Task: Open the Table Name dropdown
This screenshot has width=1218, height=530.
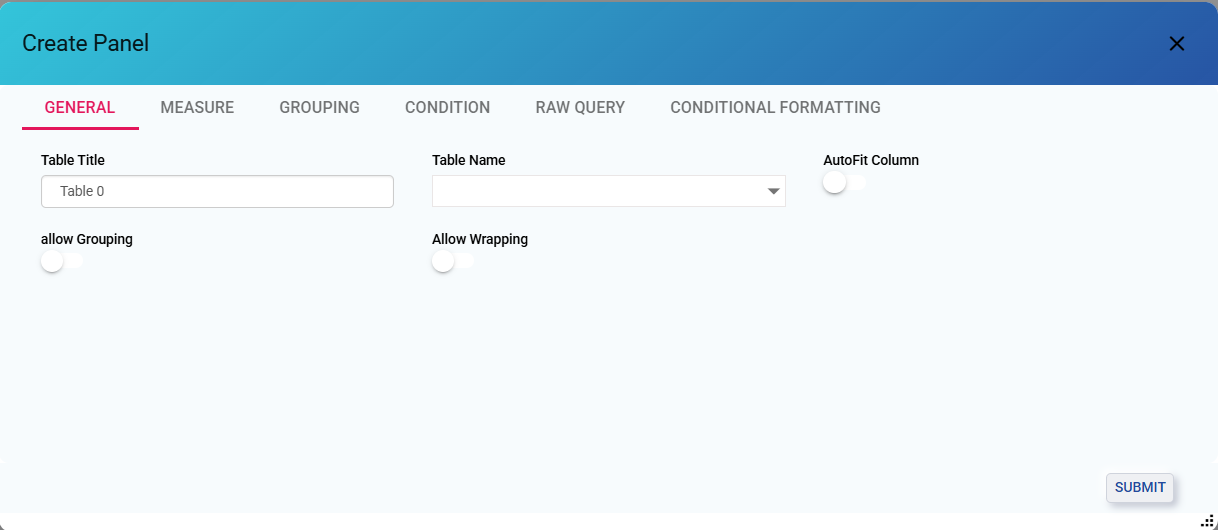Action: pyautogui.click(x=608, y=191)
